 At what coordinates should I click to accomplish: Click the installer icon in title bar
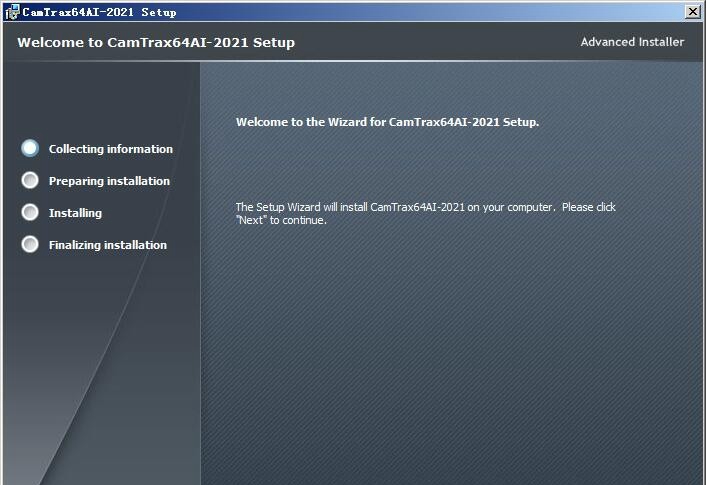pos(12,12)
